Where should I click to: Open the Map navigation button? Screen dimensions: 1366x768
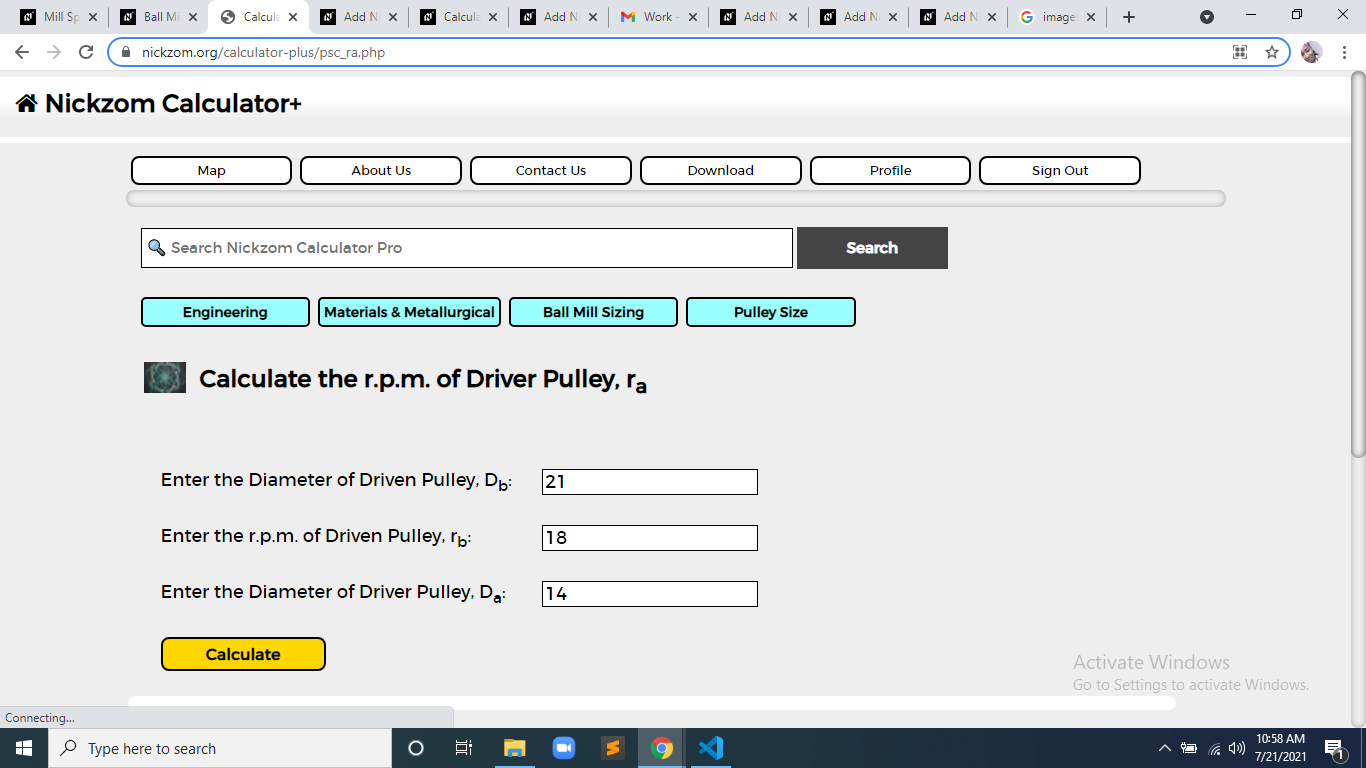[211, 170]
